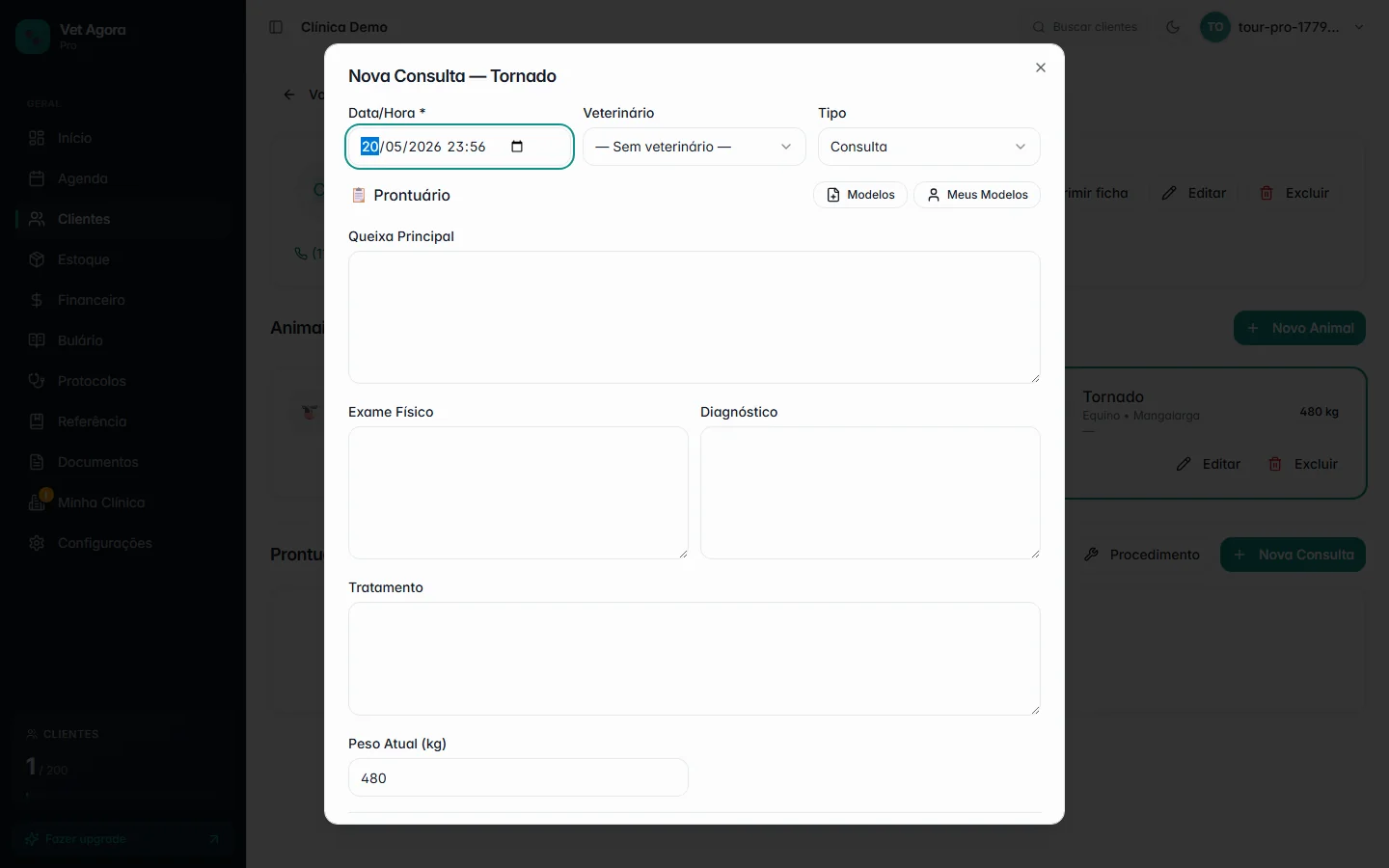Click the trash icon beside Excluir for Tornado

coord(1275,464)
